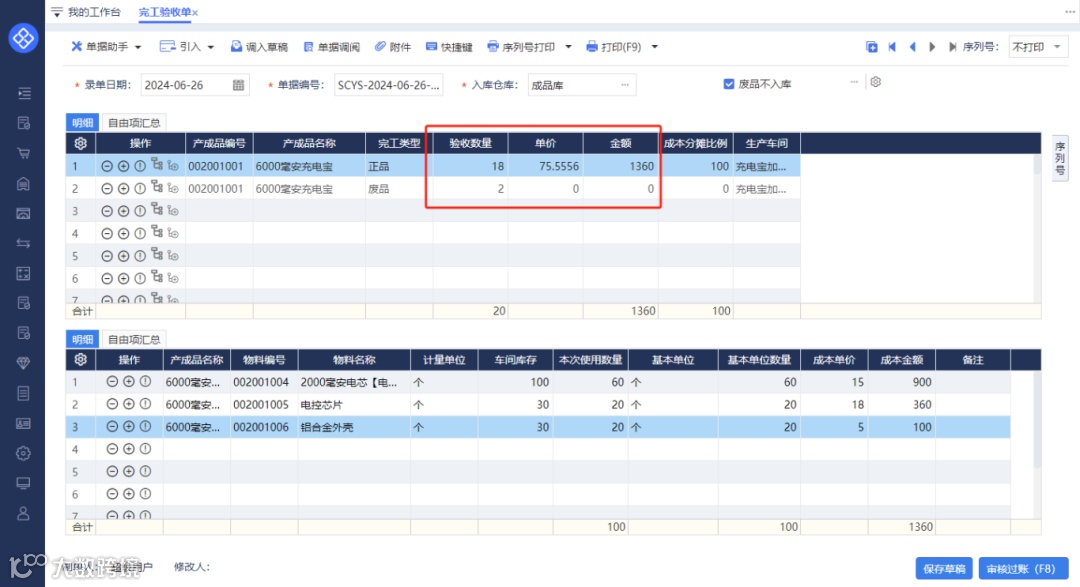Open 入库仓库 成品库 selector ellipsis
Image resolution: width=1080 pixels, height=587 pixels.
pyautogui.click(x=625, y=85)
